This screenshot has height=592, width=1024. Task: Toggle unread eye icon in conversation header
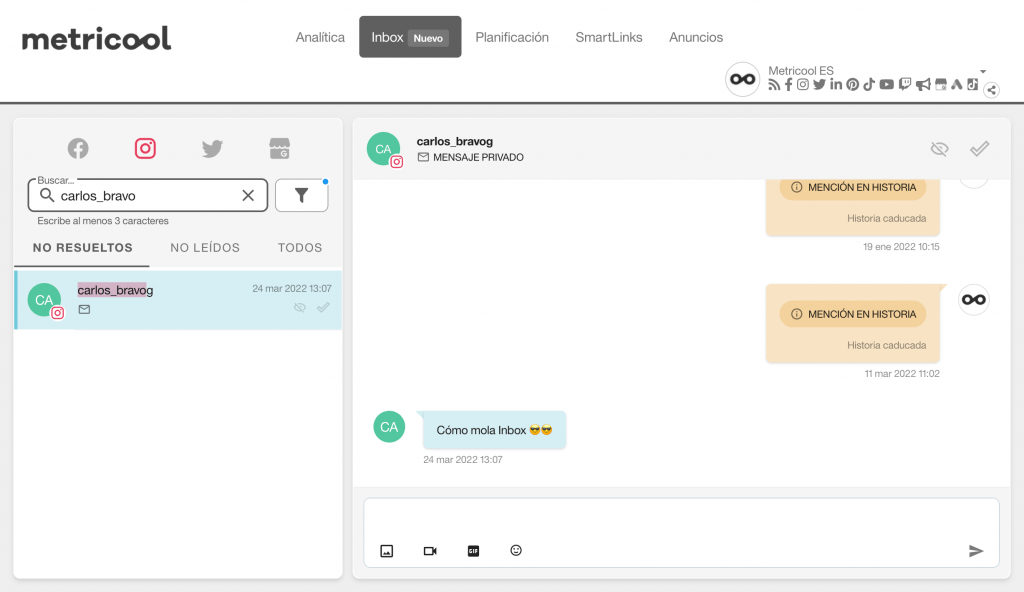(x=939, y=149)
